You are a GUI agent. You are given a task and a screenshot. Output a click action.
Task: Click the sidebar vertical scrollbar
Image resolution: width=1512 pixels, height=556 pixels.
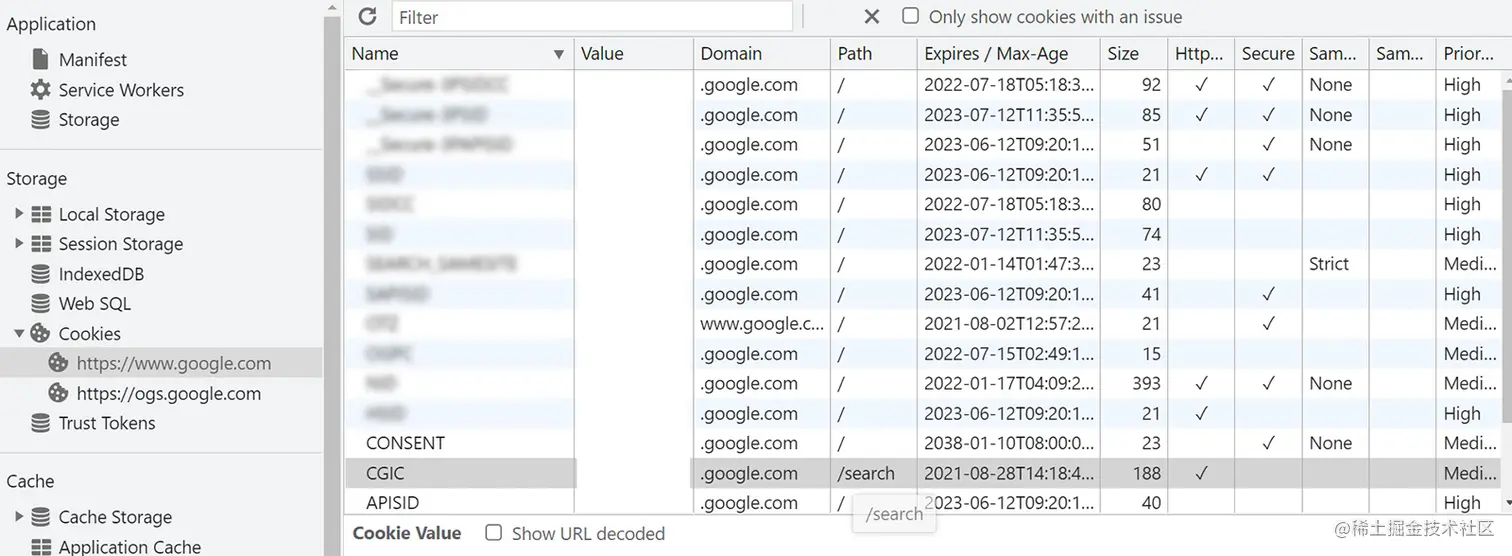click(x=333, y=278)
